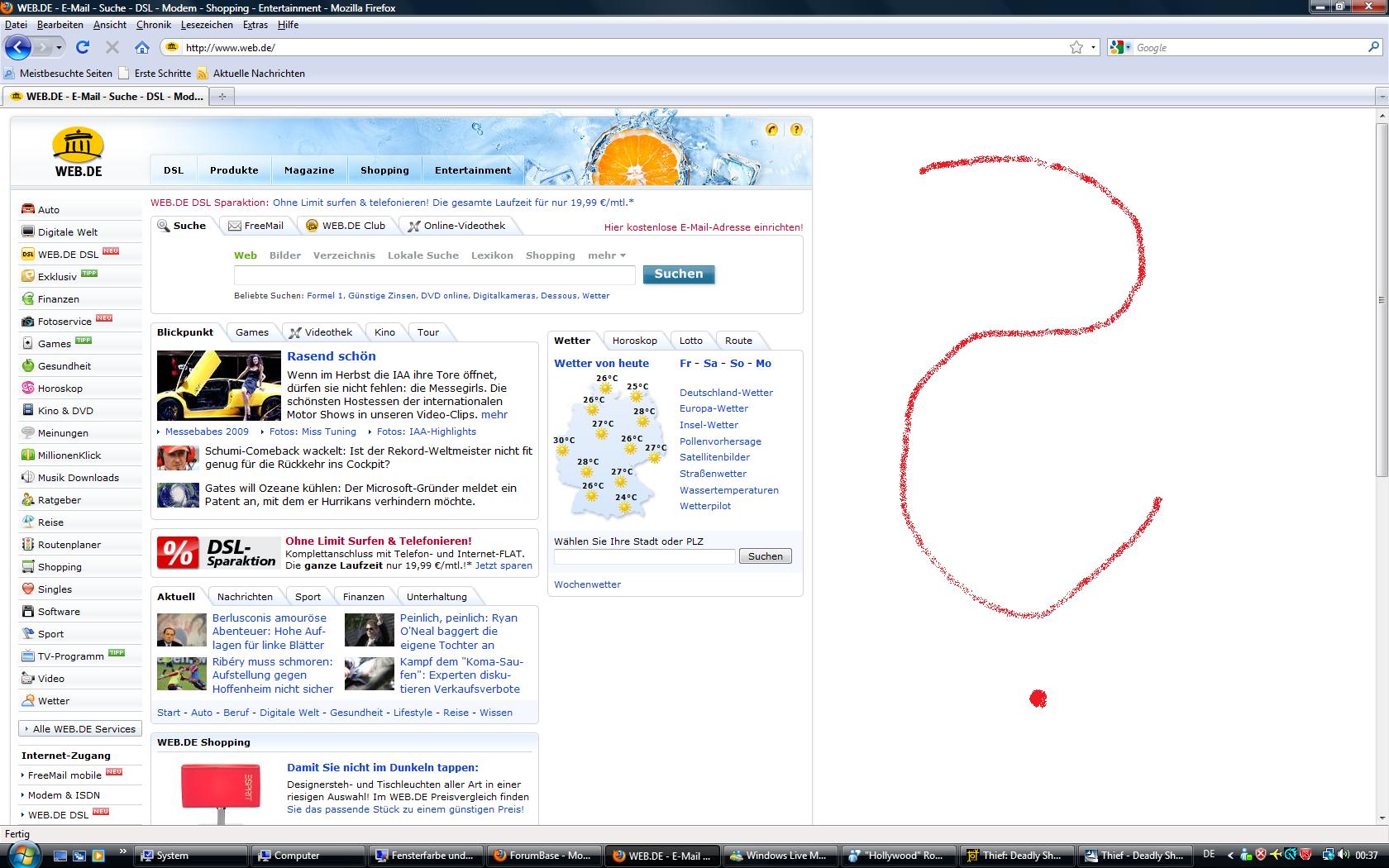Open the home page via house icon
1389x868 pixels.
pyautogui.click(x=142, y=47)
